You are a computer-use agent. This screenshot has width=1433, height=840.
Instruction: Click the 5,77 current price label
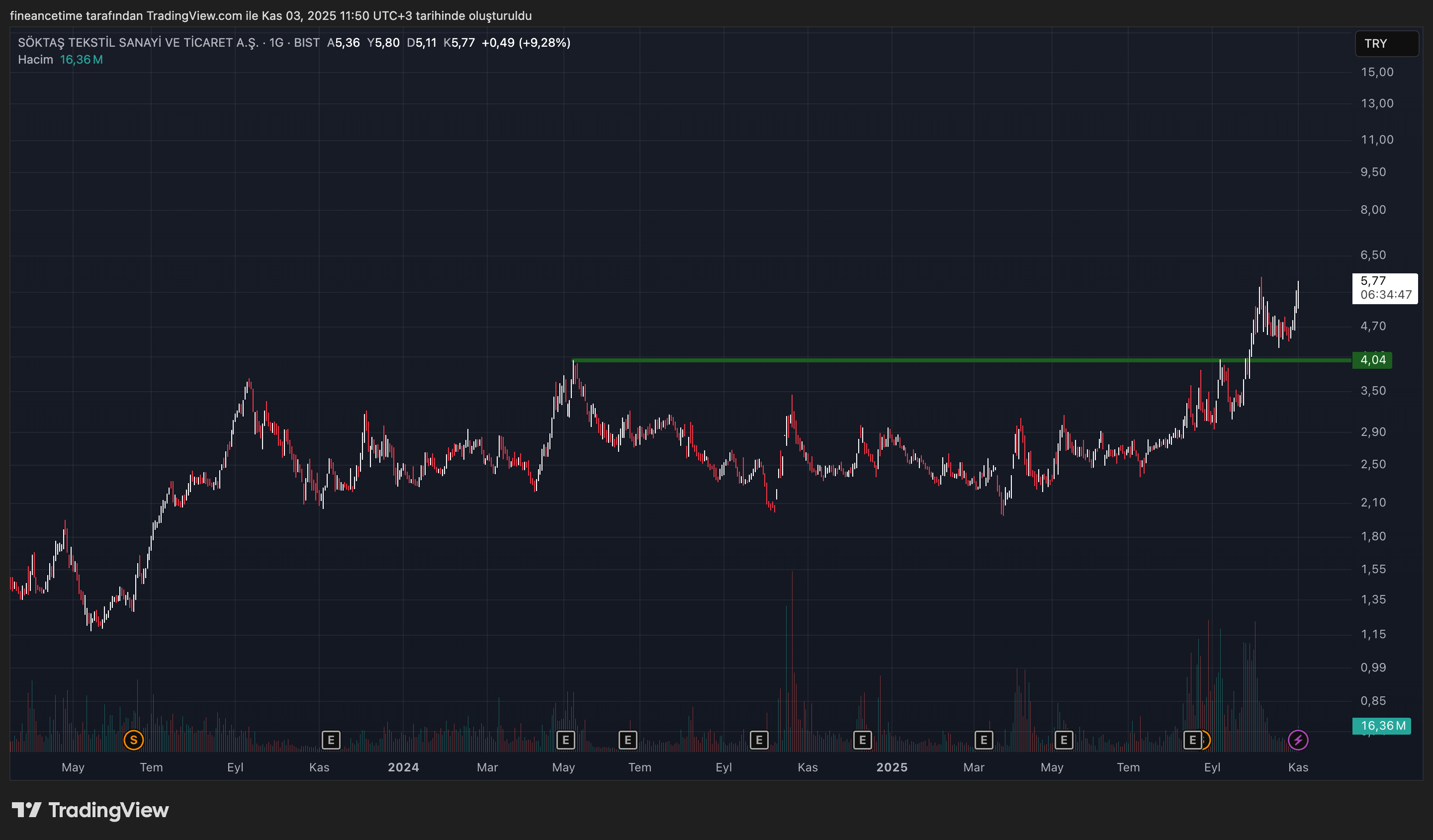click(x=1385, y=288)
